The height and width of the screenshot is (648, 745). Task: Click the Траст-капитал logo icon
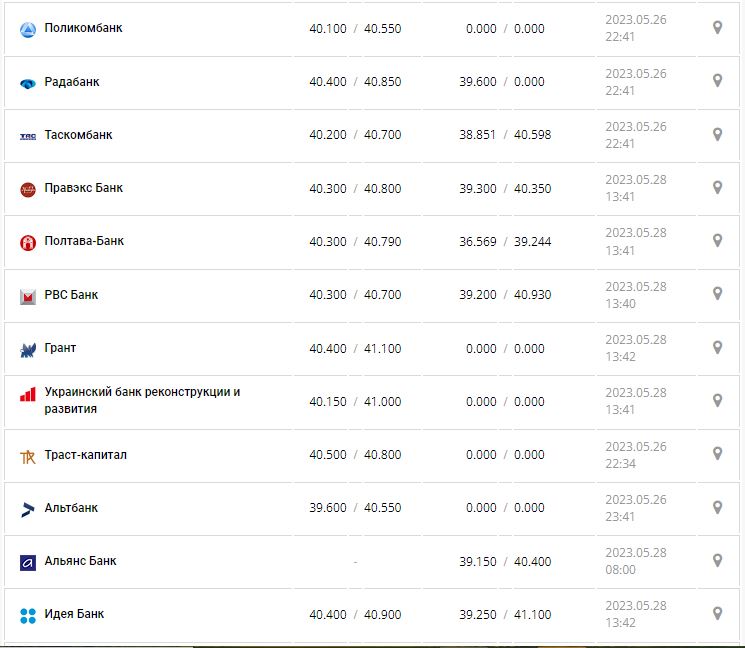click(x=27, y=456)
